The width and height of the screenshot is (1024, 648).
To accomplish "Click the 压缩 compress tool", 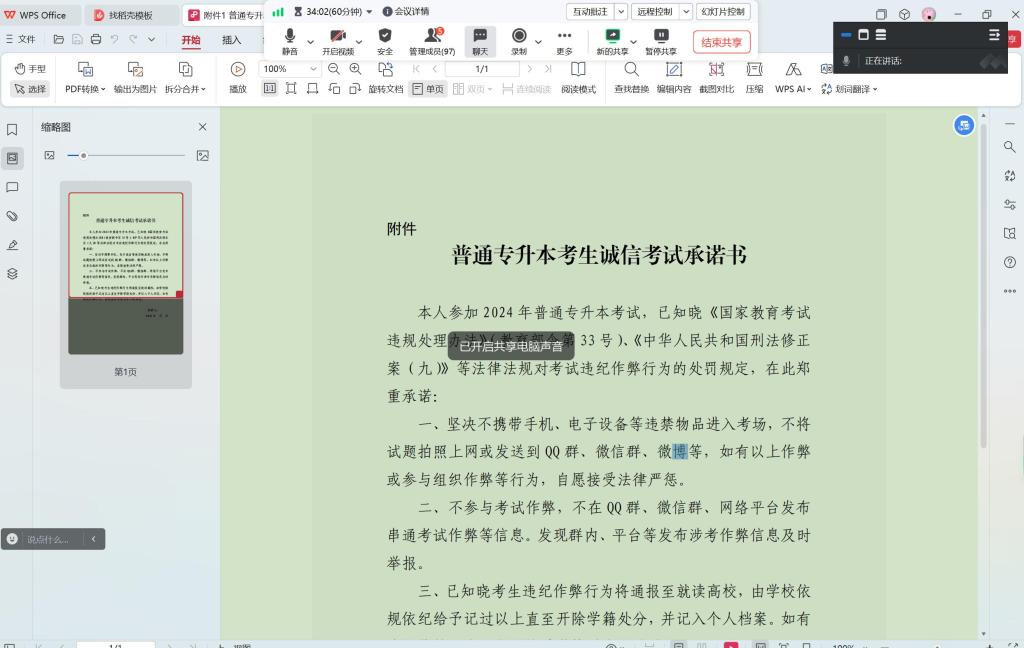I will [x=754, y=76].
